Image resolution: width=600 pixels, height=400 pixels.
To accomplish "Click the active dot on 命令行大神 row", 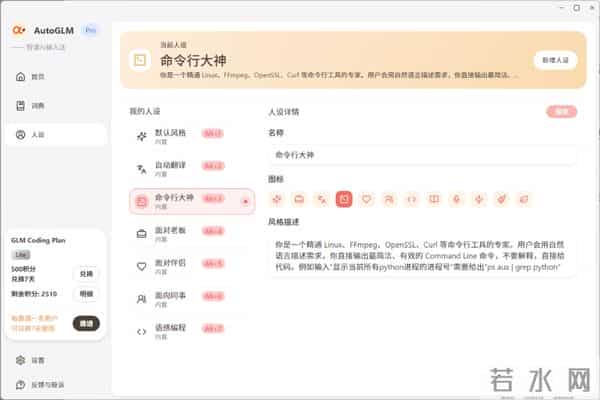I will [246, 201].
